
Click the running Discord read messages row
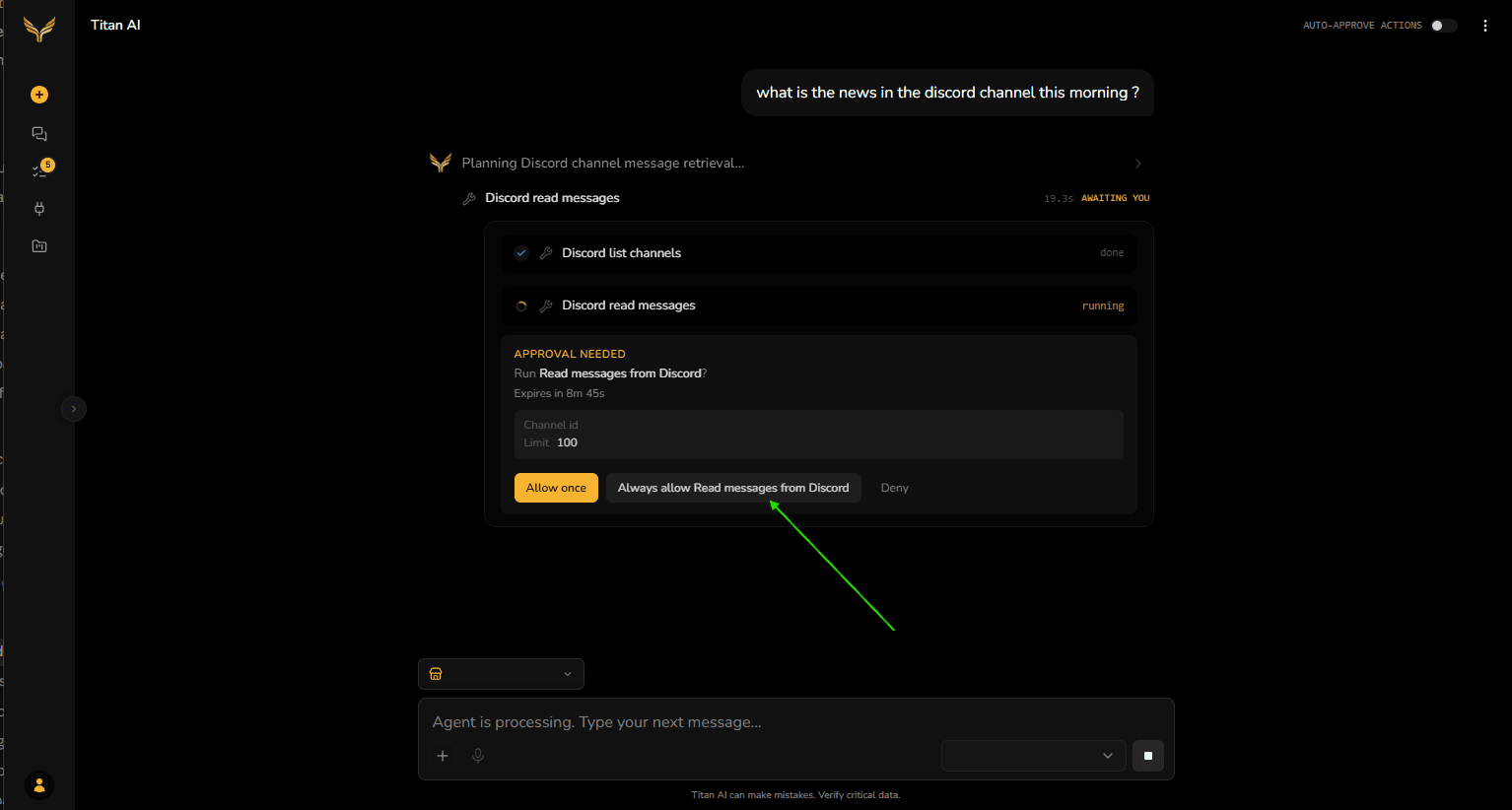click(819, 305)
